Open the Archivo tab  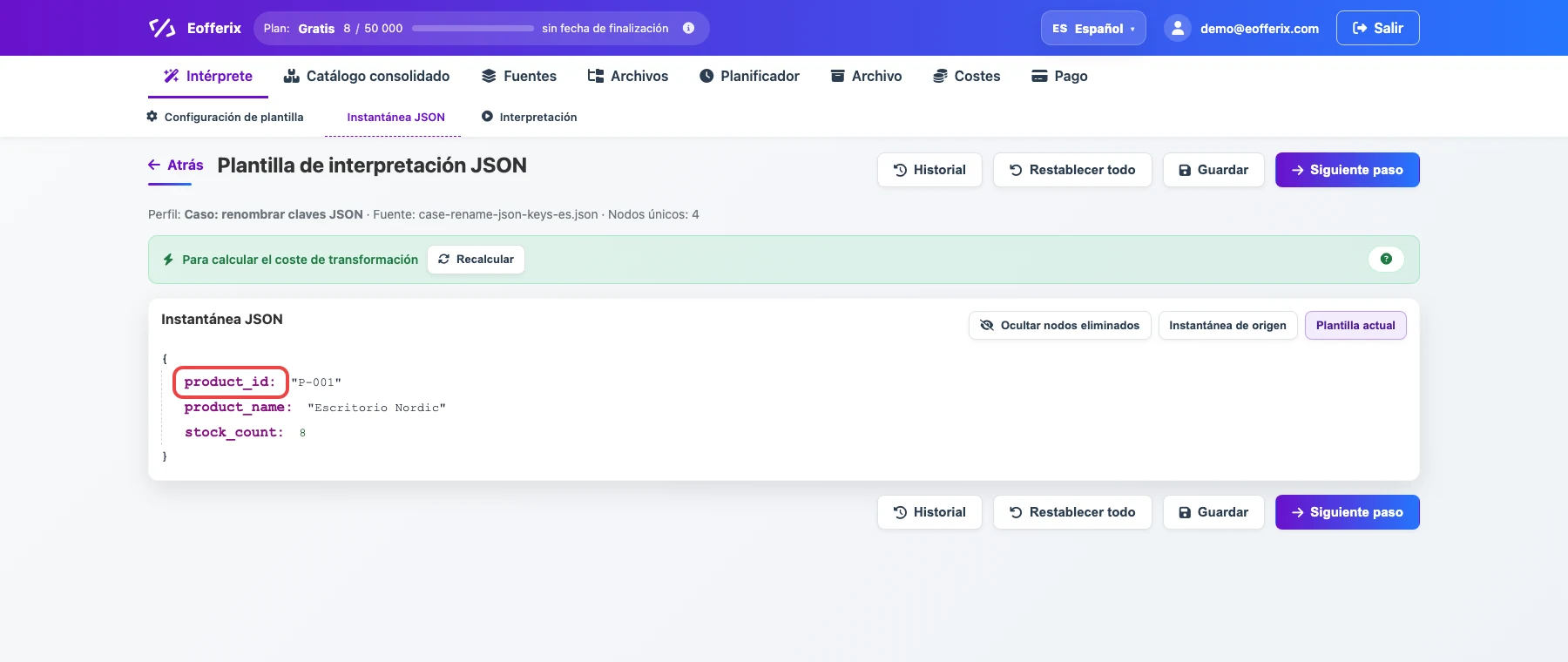coord(866,76)
